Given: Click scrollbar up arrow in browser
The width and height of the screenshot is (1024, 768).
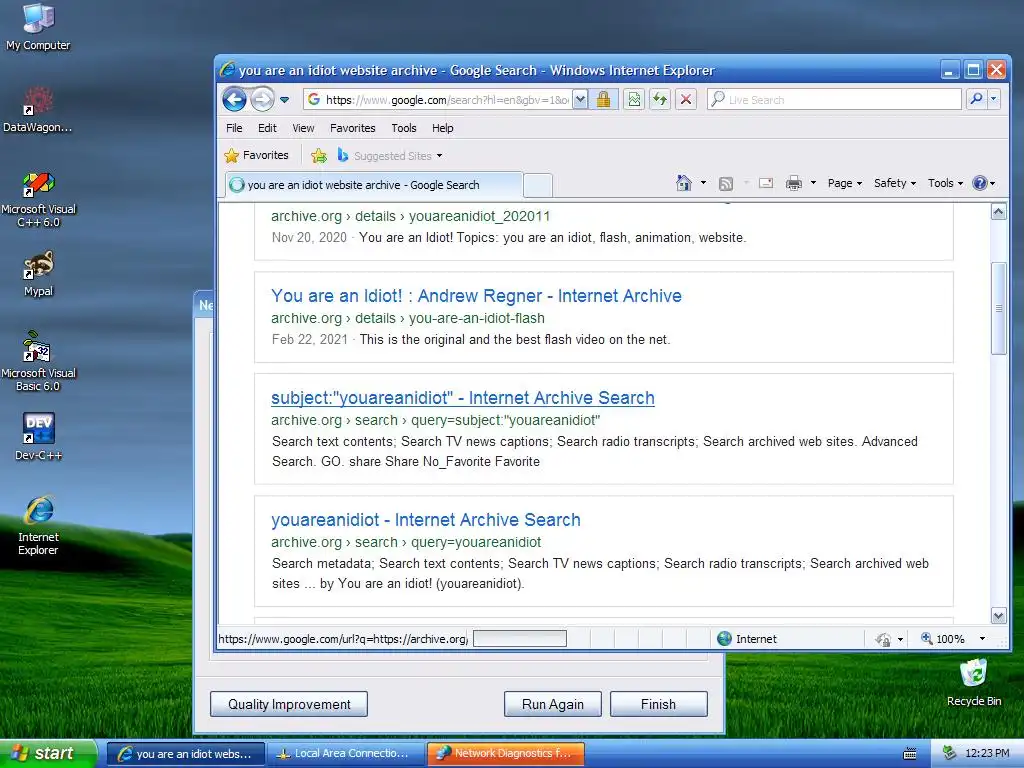Looking at the screenshot, I should click(998, 212).
